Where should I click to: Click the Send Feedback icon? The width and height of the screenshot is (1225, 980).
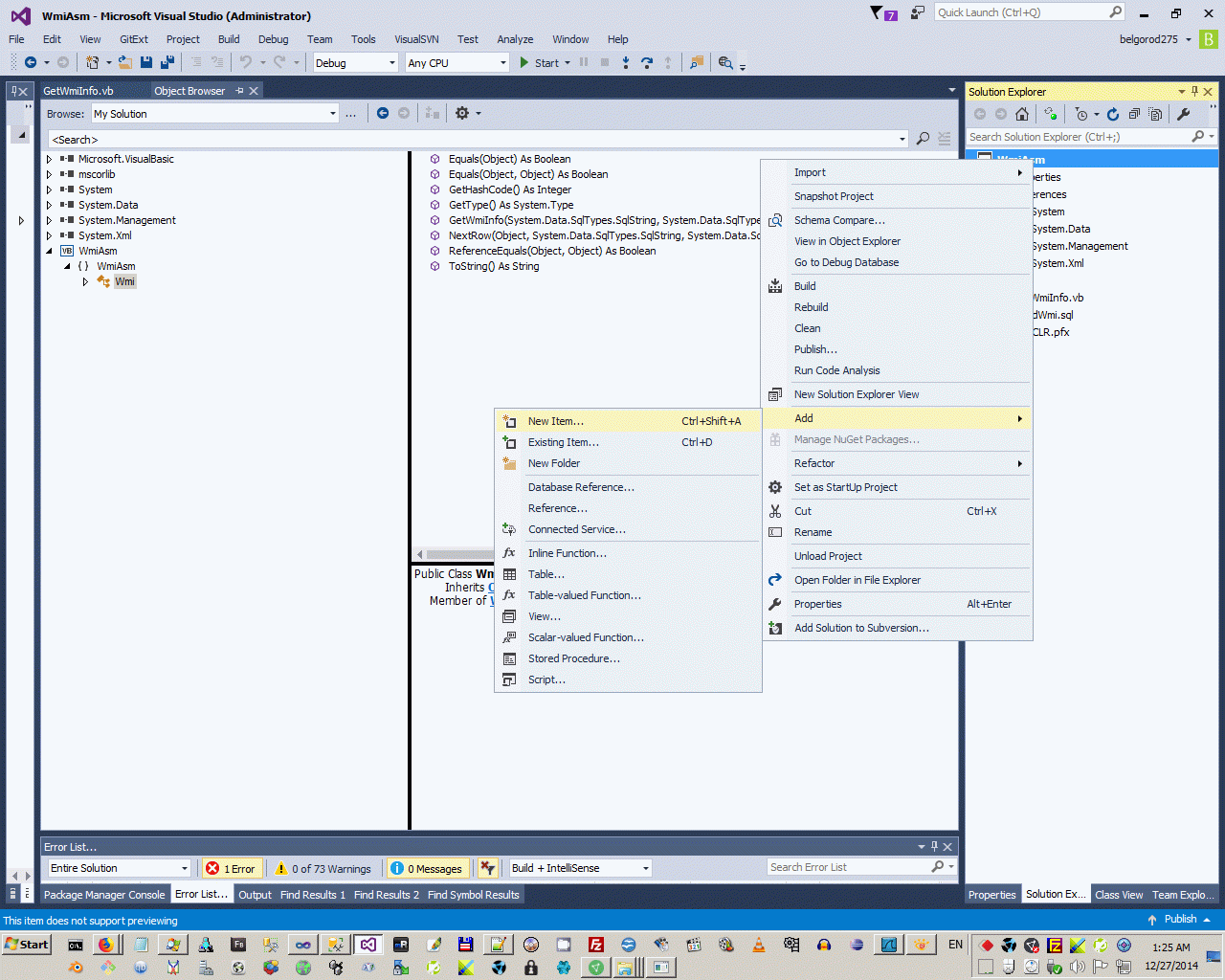point(918,12)
